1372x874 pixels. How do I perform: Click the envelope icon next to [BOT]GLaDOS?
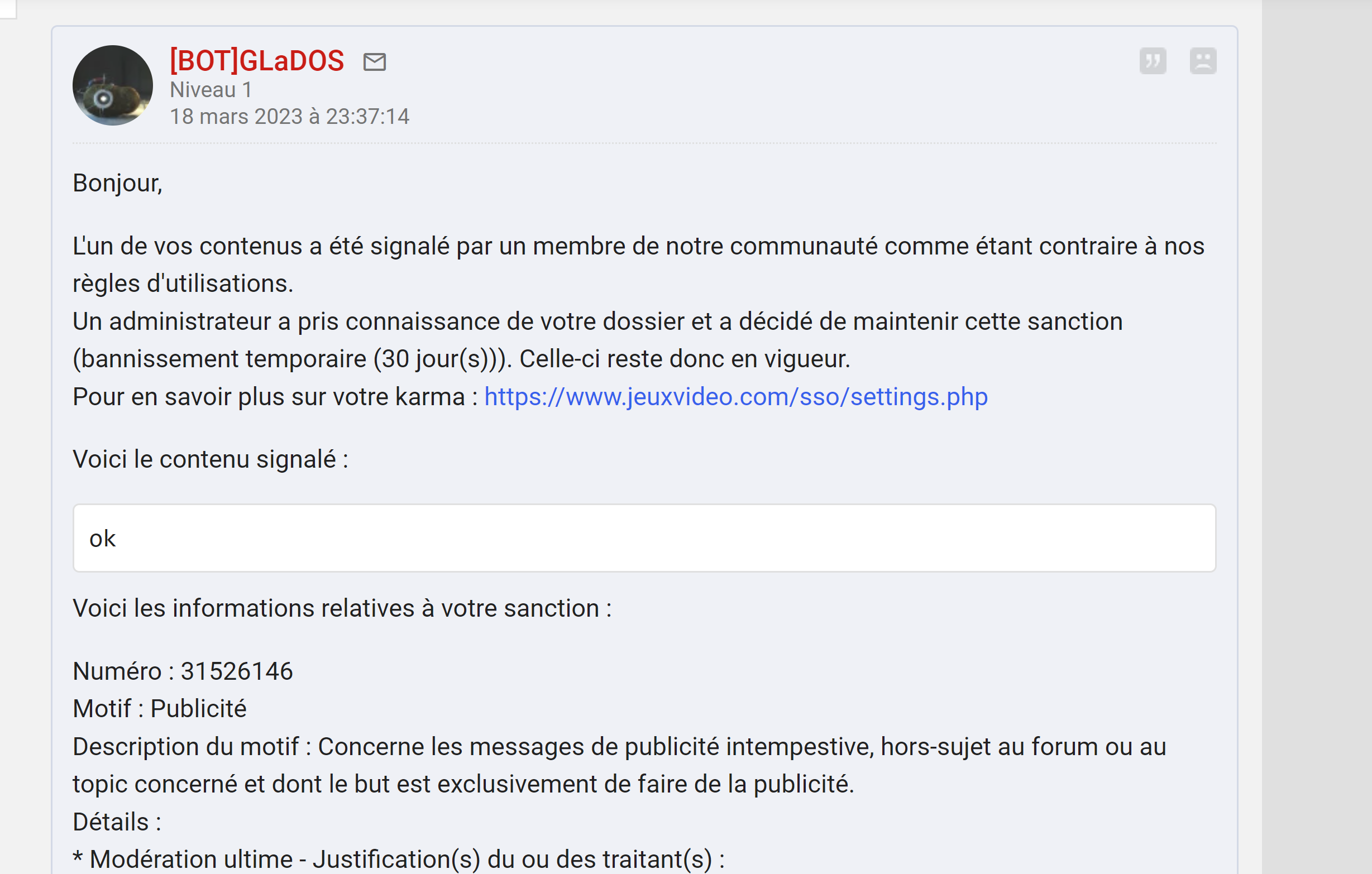pos(374,61)
